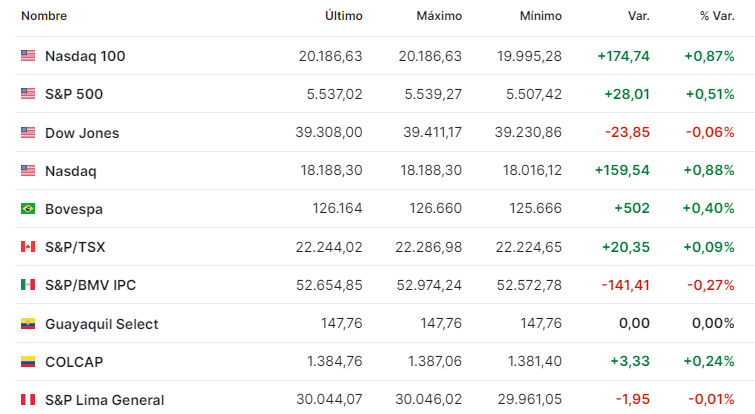Click the Canada flag beside S&P/TSX
The height and width of the screenshot is (414, 755).
tap(28, 246)
